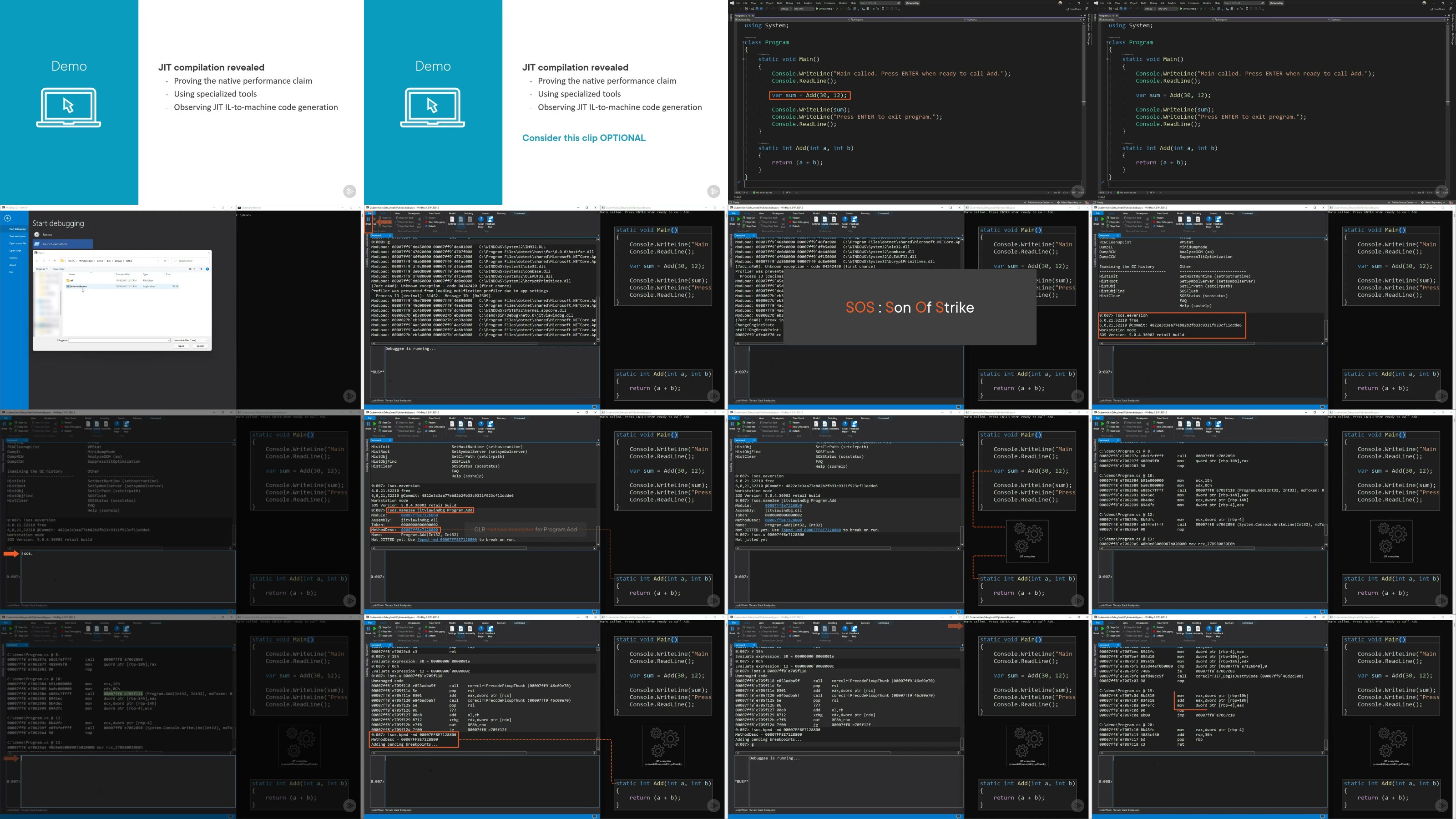Expand the Organize menu in Open dialog

coord(42,269)
